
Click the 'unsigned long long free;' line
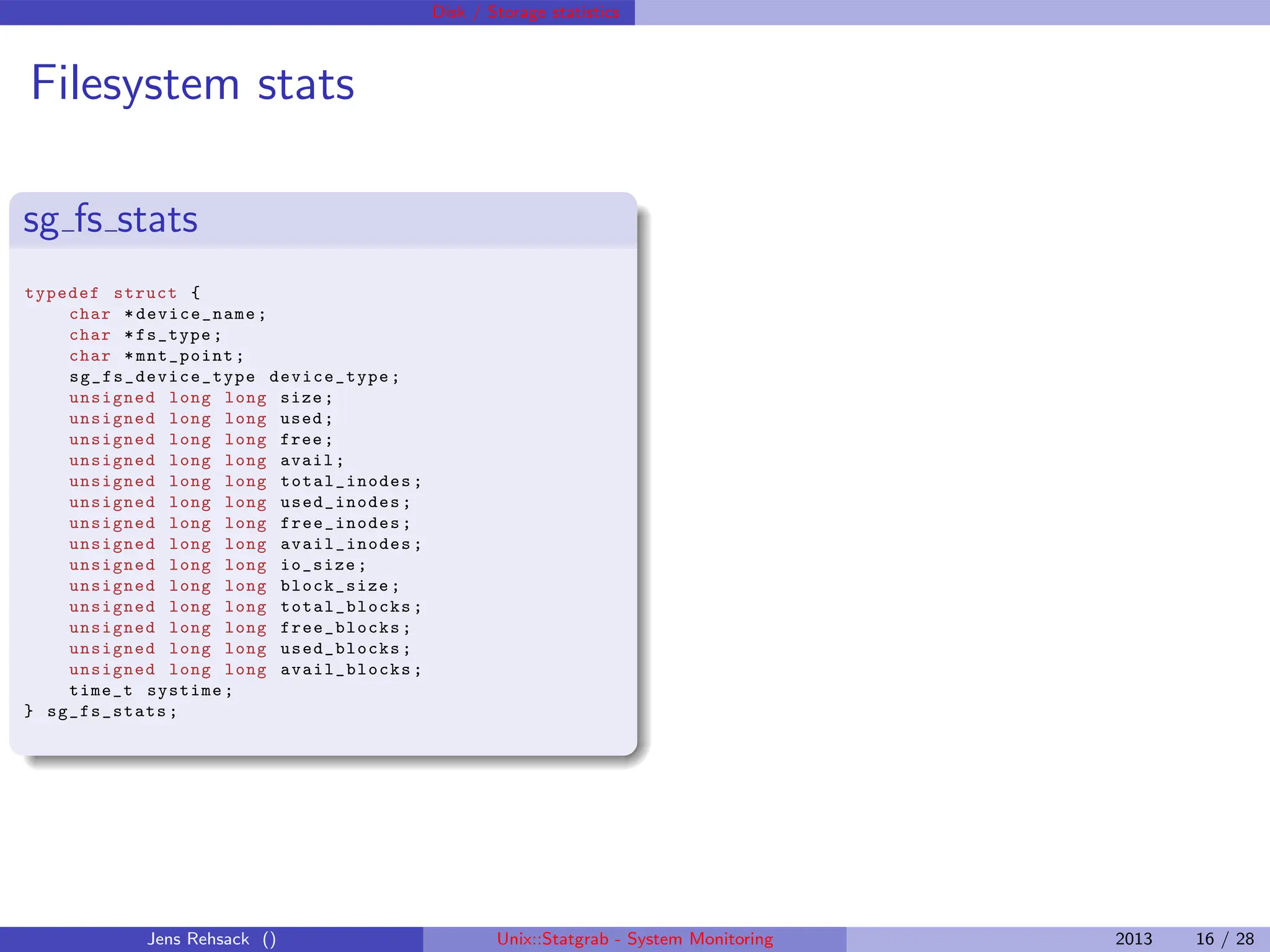pos(201,440)
